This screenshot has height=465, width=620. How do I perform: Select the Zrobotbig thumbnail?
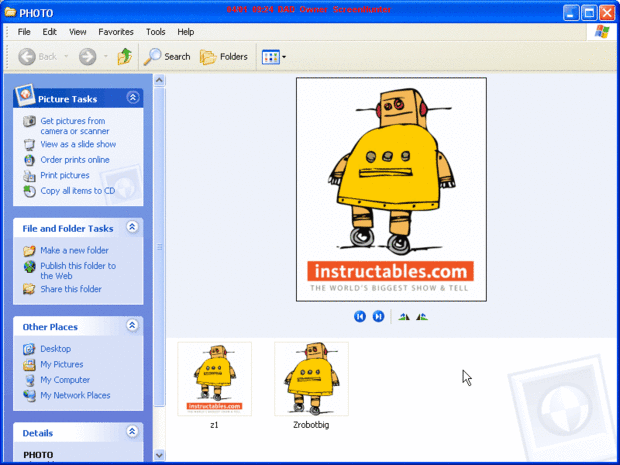(311, 379)
